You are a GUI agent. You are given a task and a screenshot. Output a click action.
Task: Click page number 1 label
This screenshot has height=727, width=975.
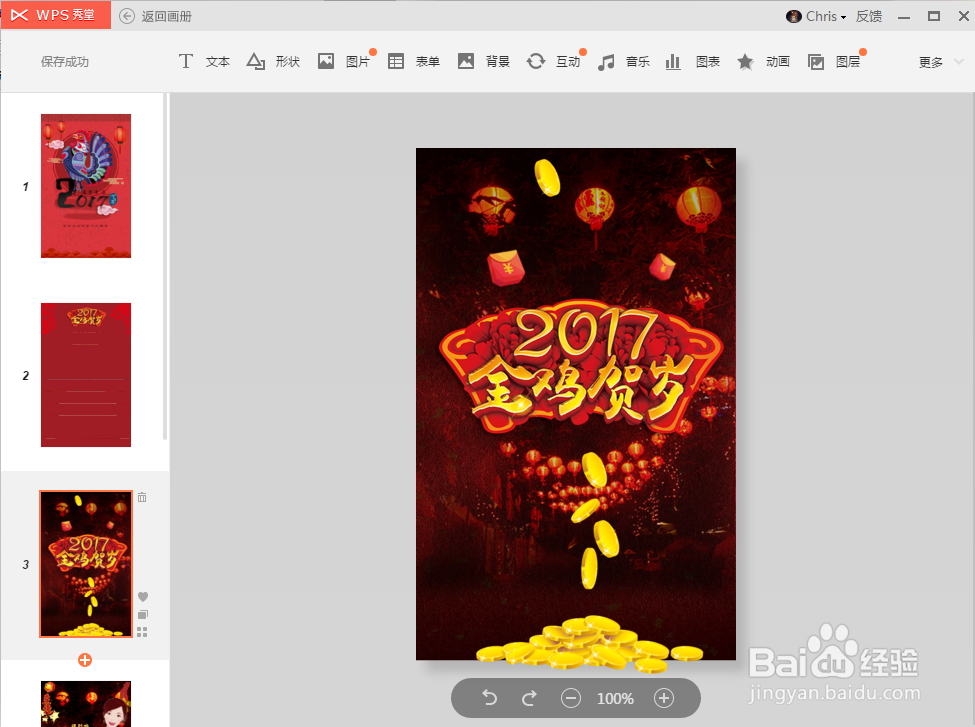coord(25,187)
